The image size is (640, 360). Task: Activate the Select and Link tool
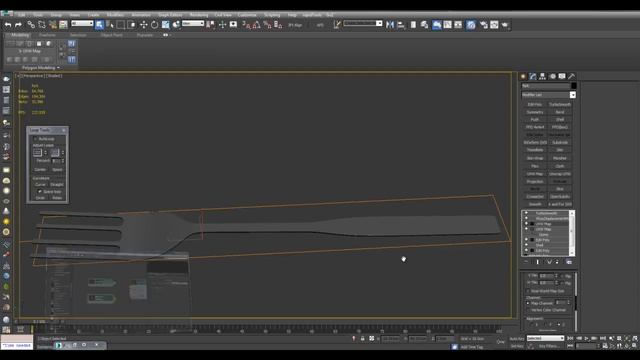click(x=31, y=25)
